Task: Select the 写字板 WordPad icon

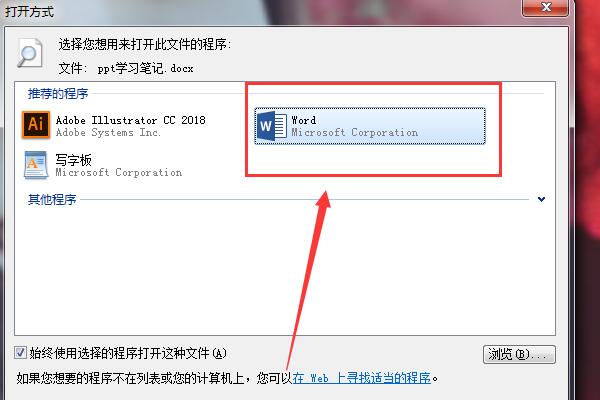Action: pos(36,165)
